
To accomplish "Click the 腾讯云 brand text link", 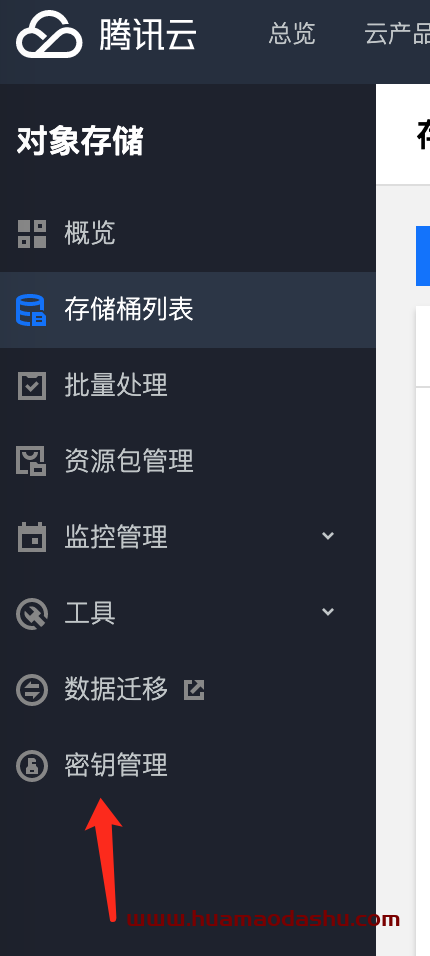I will 148,34.
